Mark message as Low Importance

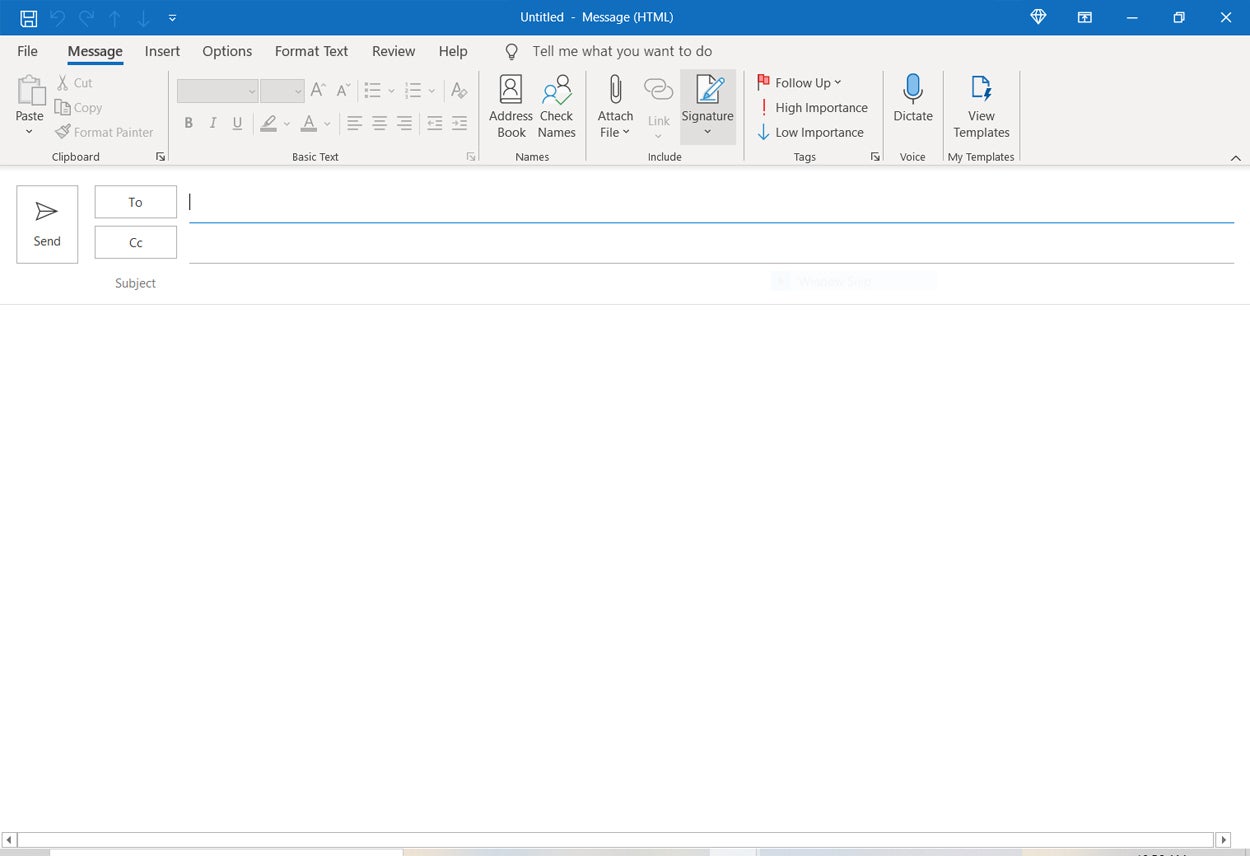pos(810,132)
